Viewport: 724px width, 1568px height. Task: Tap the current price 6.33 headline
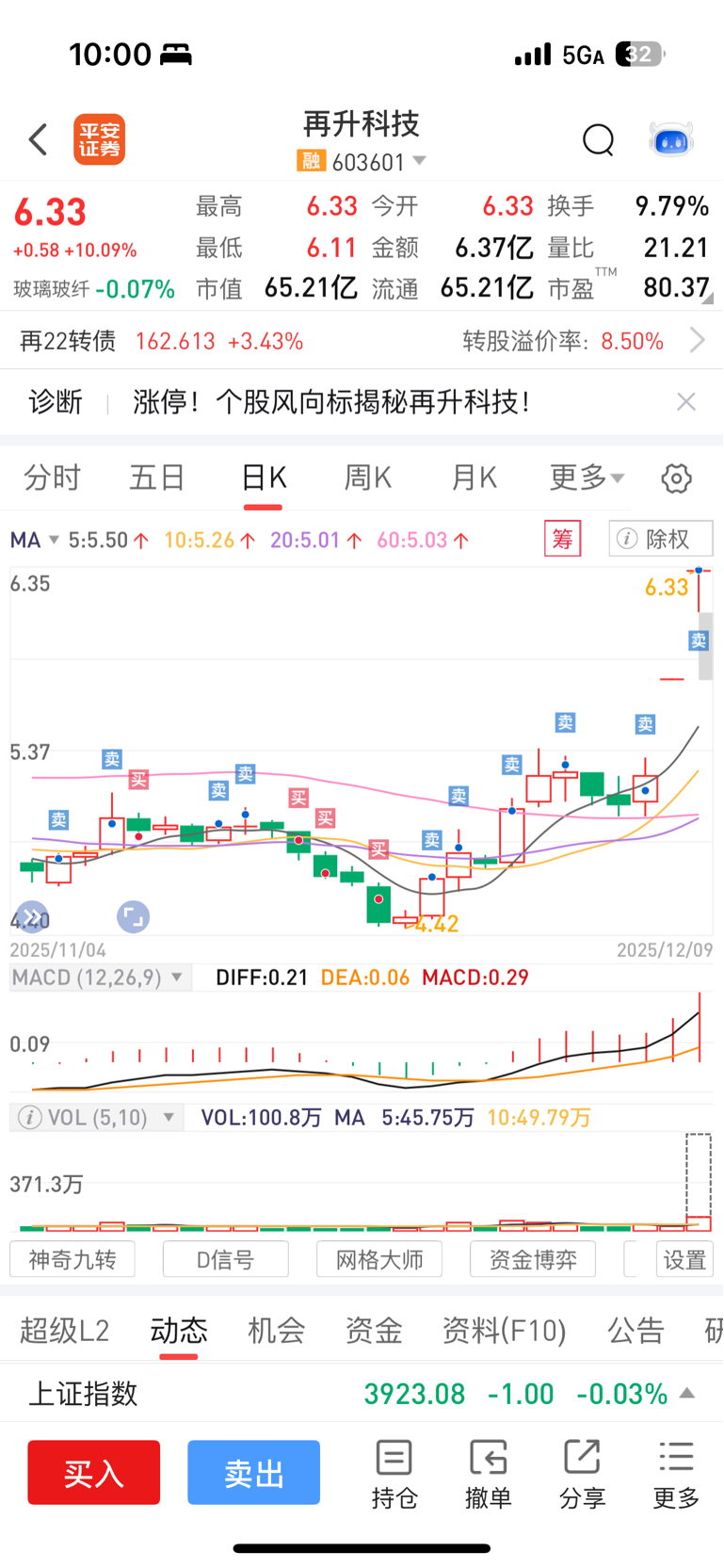(x=50, y=213)
